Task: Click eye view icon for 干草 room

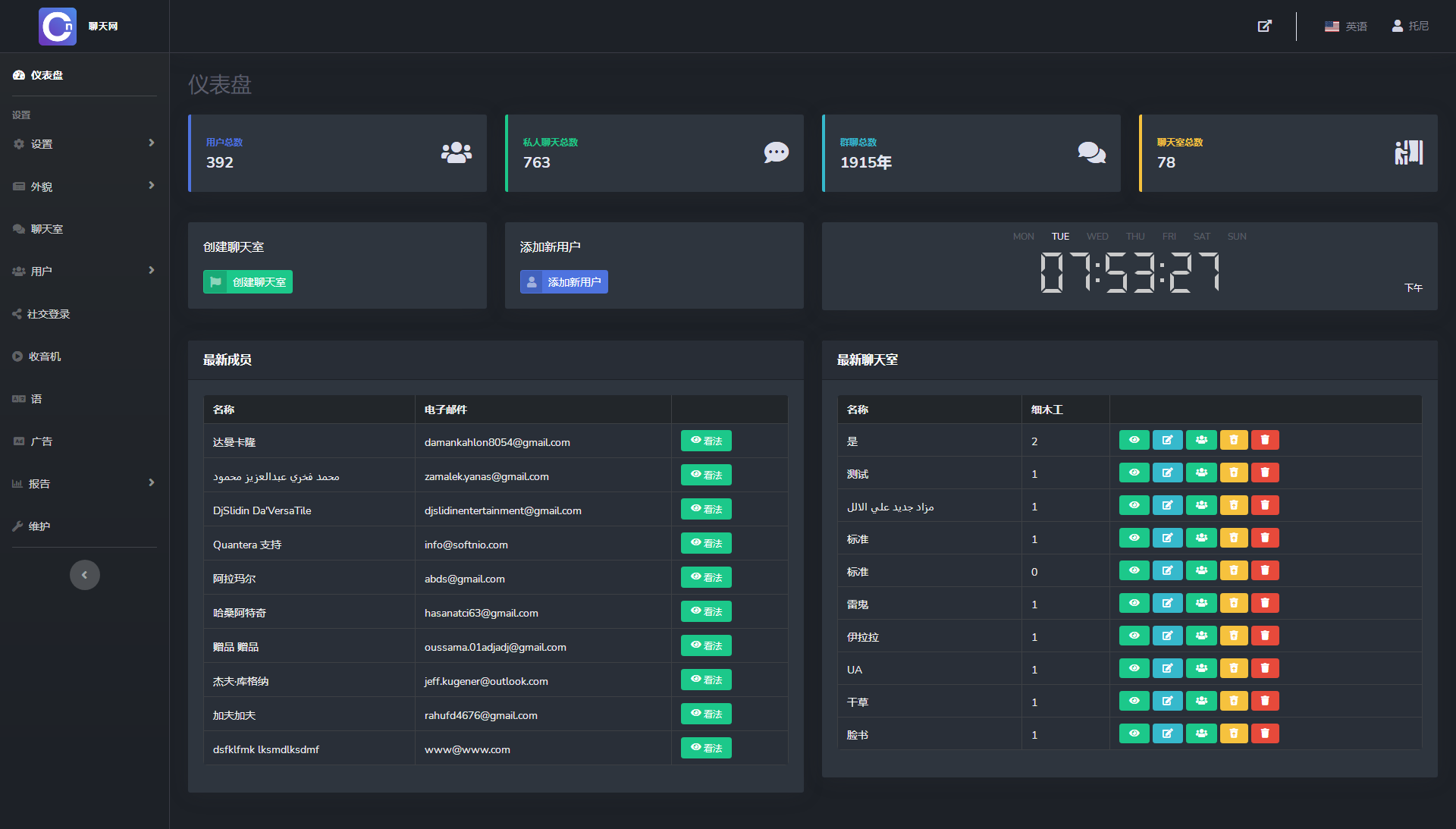Action: [x=1134, y=701]
